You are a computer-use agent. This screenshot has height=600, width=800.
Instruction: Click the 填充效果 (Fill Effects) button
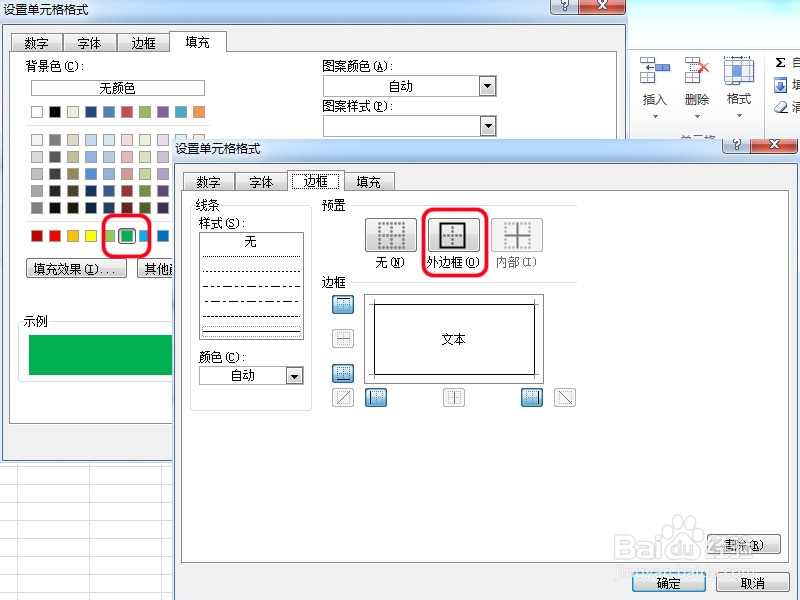coord(75,268)
